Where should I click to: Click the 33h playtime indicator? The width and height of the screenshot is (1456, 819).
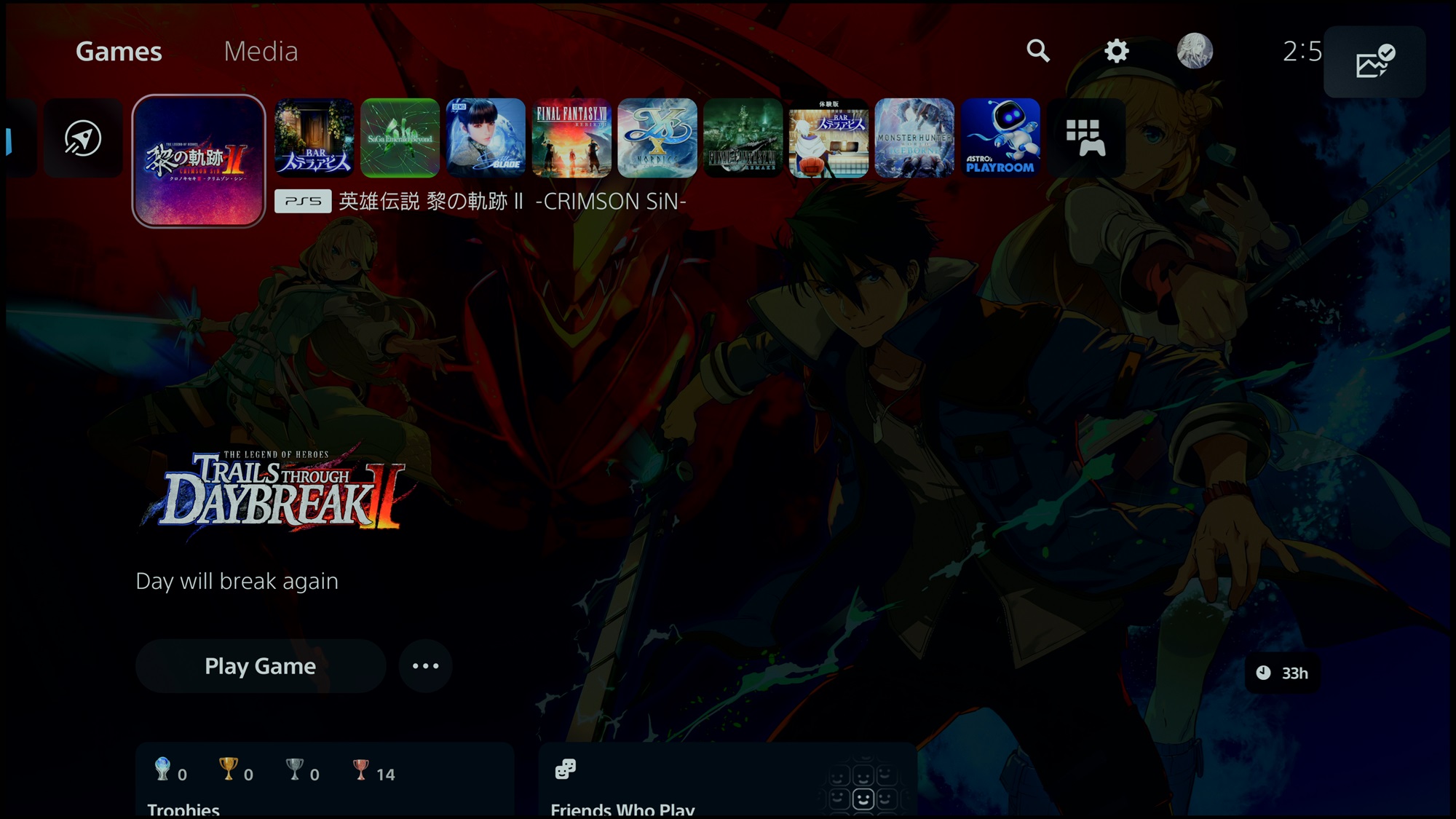pyautogui.click(x=1283, y=673)
